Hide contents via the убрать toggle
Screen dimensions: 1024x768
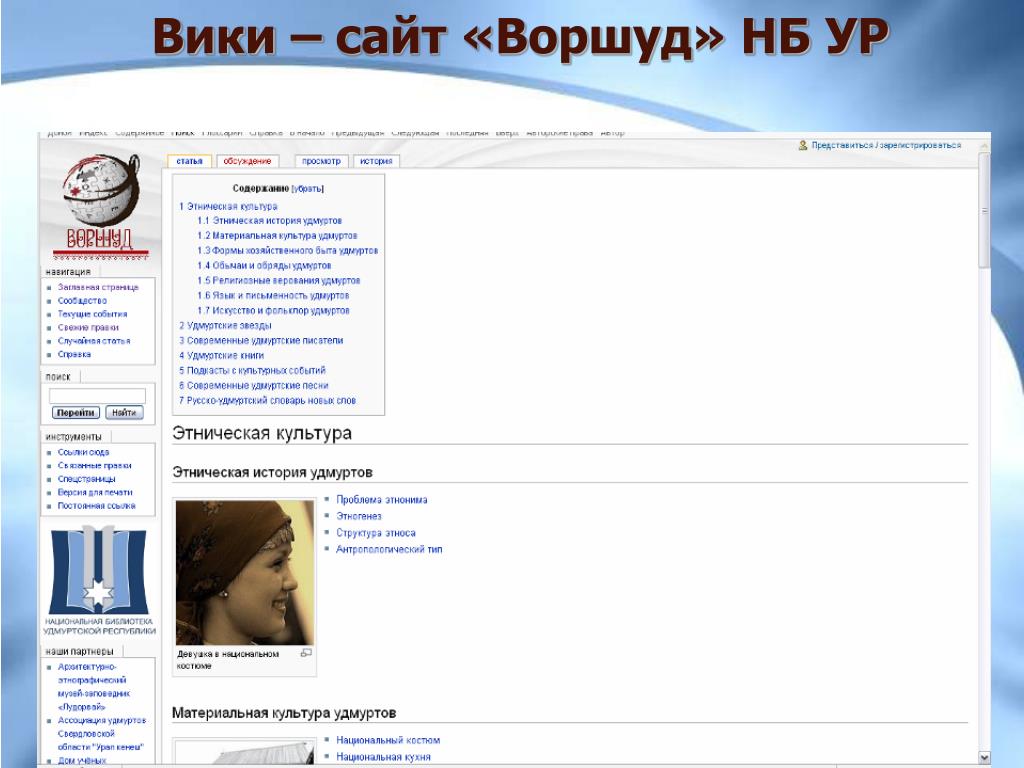click(308, 189)
